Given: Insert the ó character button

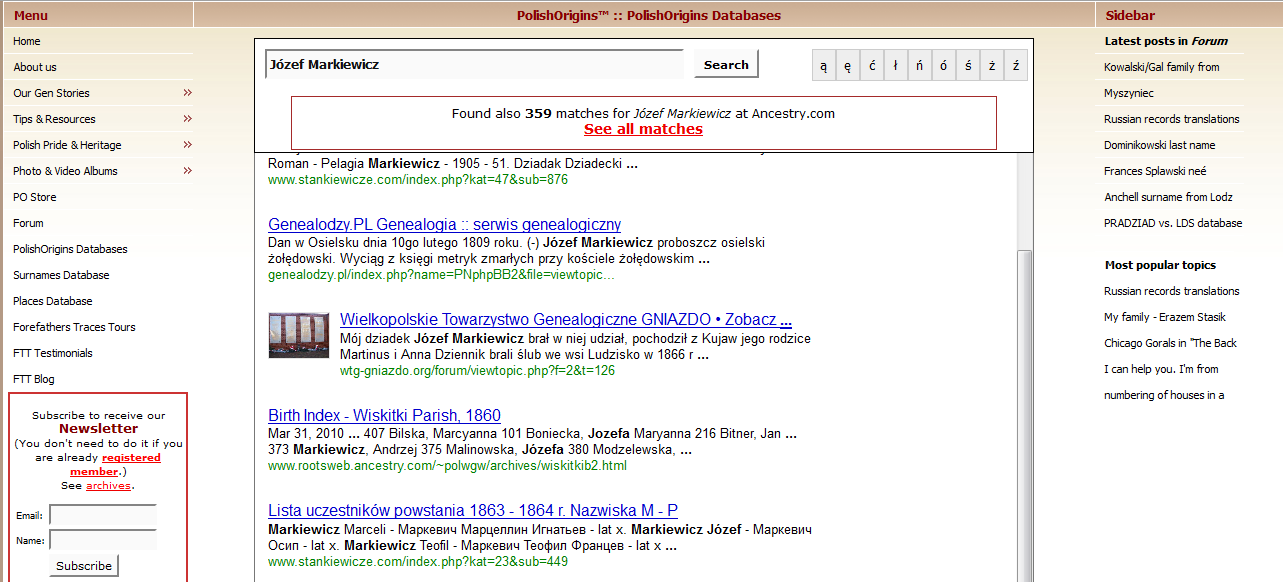Looking at the screenshot, I should (944, 65).
